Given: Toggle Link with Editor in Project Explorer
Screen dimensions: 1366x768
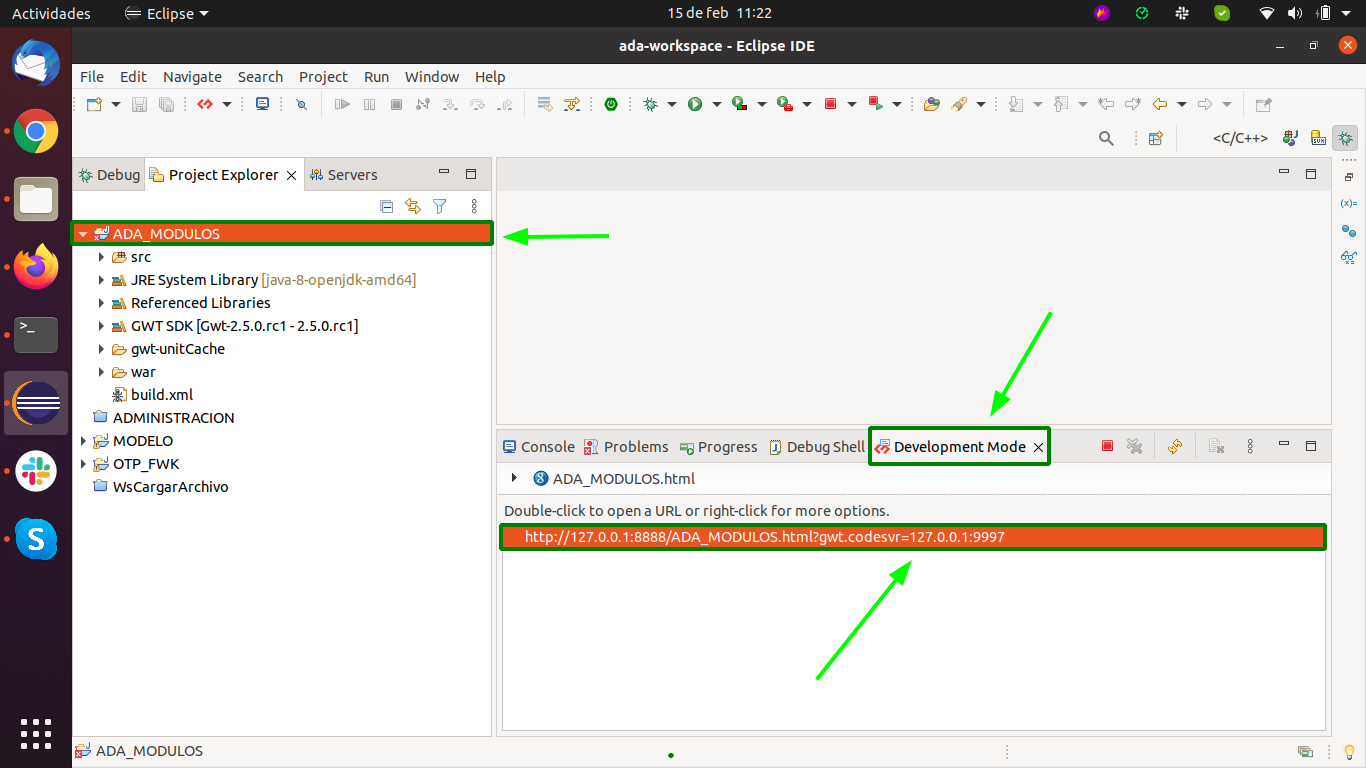Looking at the screenshot, I should click(413, 206).
